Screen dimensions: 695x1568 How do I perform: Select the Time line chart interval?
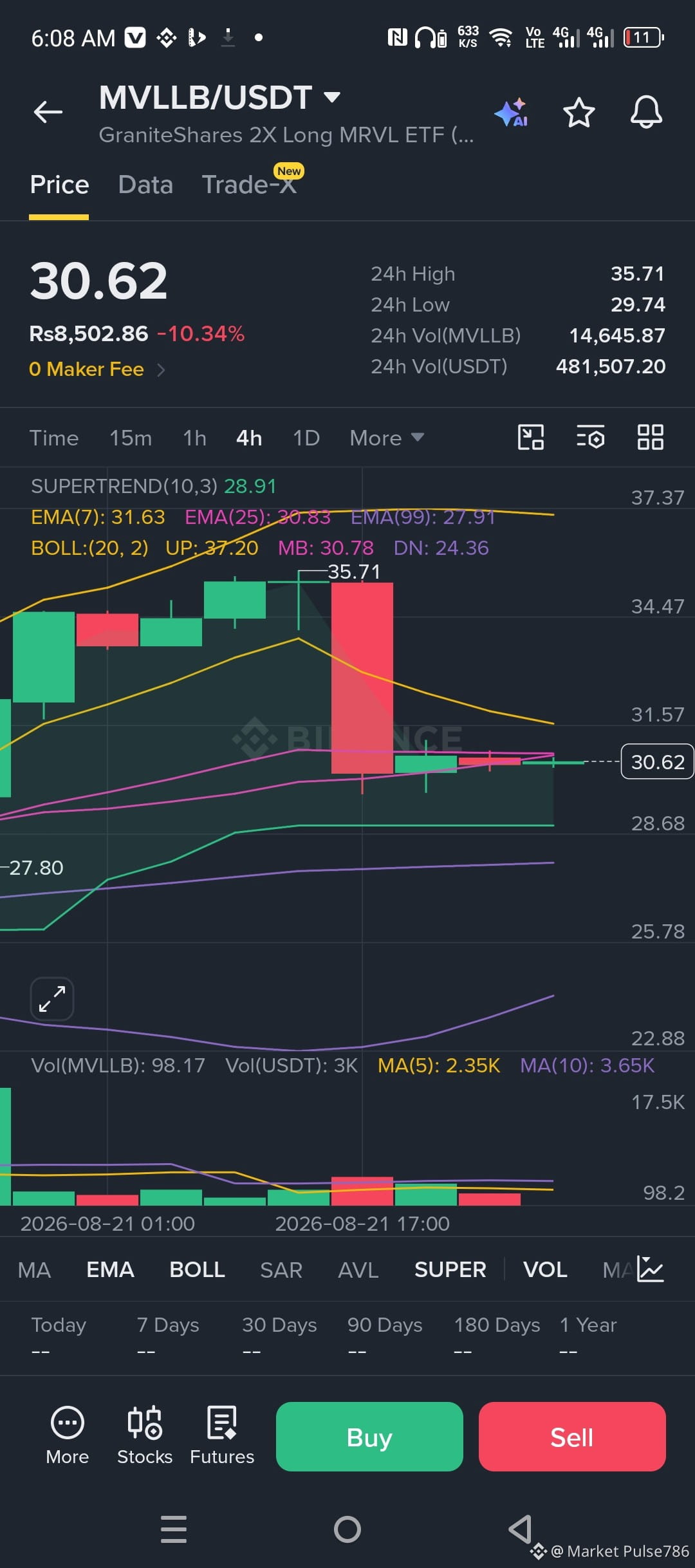[54, 438]
